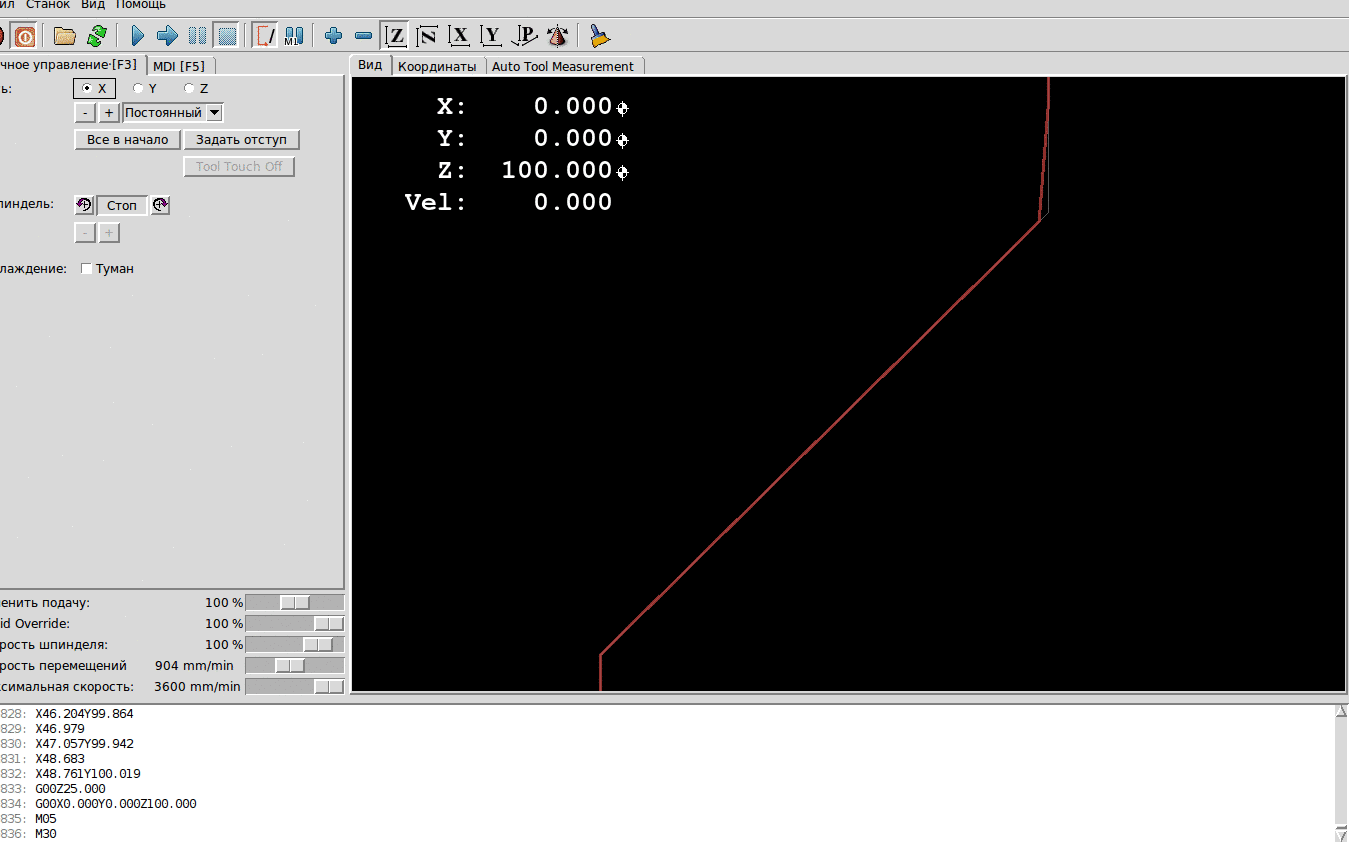Adjust the 3600 mm/min max velocity slider

[x=295, y=687]
